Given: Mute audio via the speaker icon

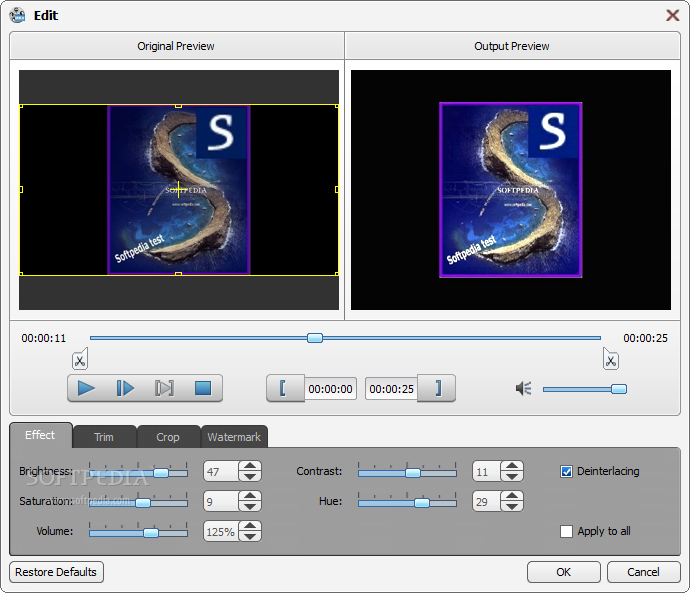Looking at the screenshot, I should coord(524,388).
